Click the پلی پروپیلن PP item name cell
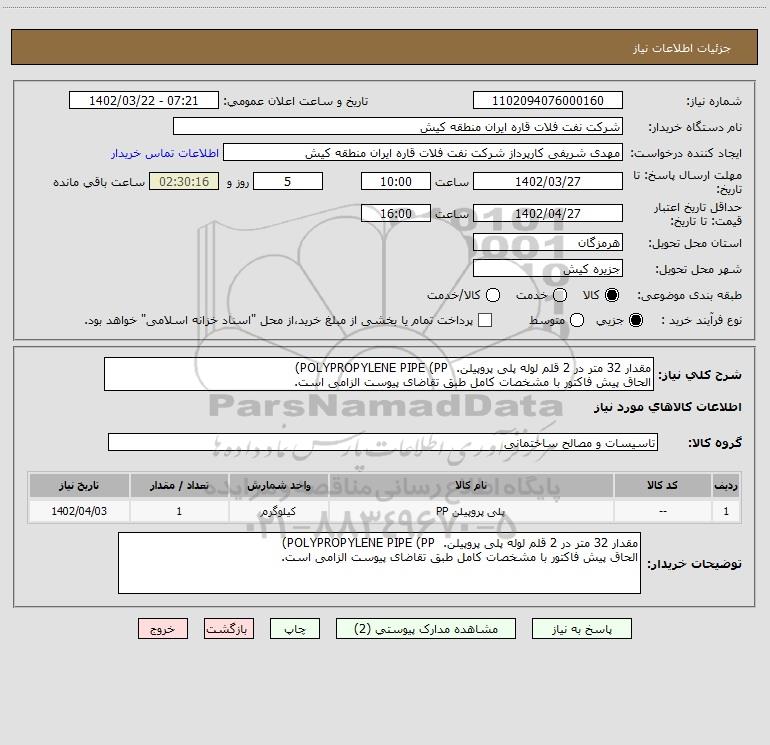Viewport: 770px width, 745px height. 471,511
